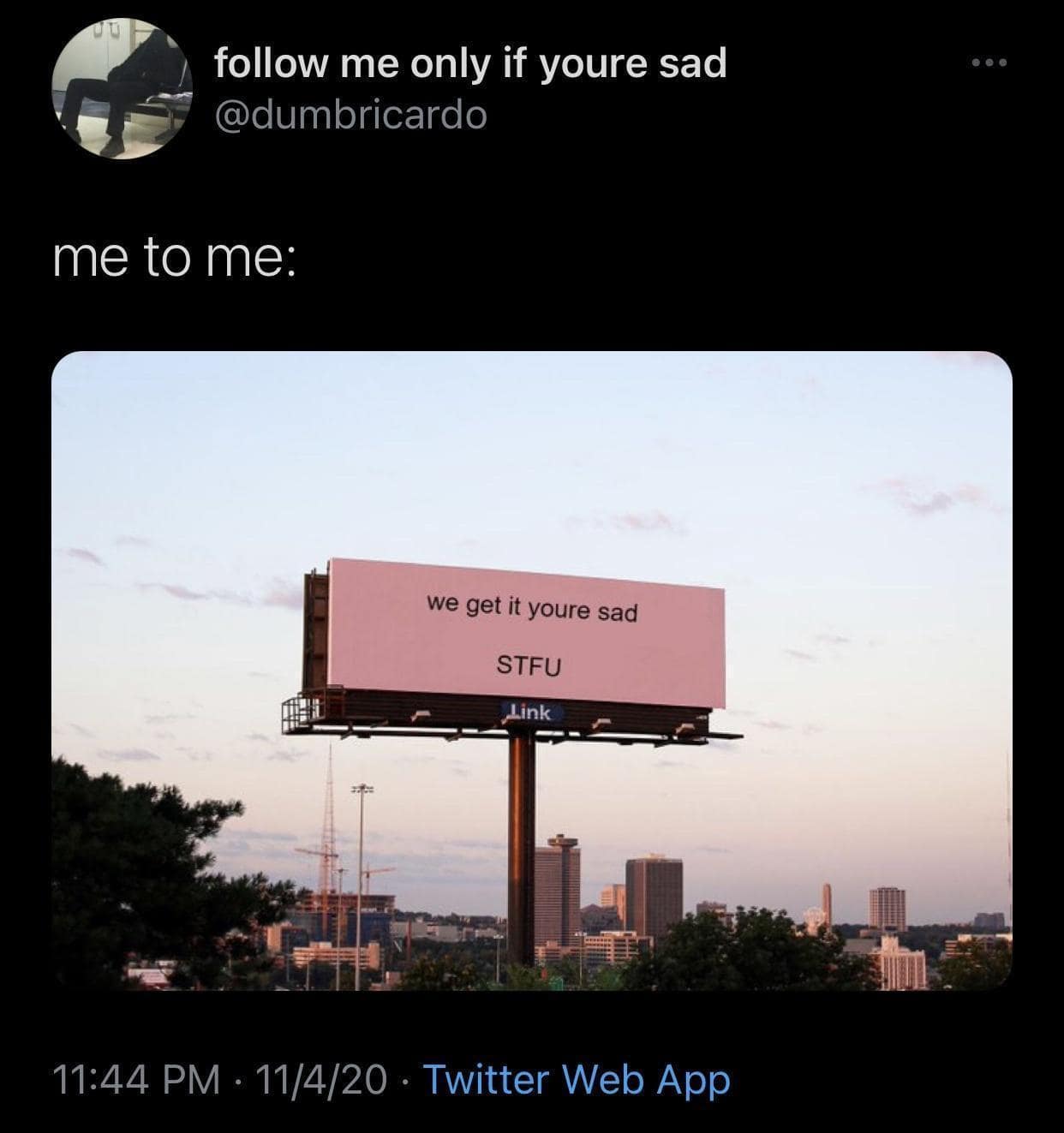The width and height of the screenshot is (1064, 1133).
Task: Open the three-dot more options menu
Action: tap(991, 63)
